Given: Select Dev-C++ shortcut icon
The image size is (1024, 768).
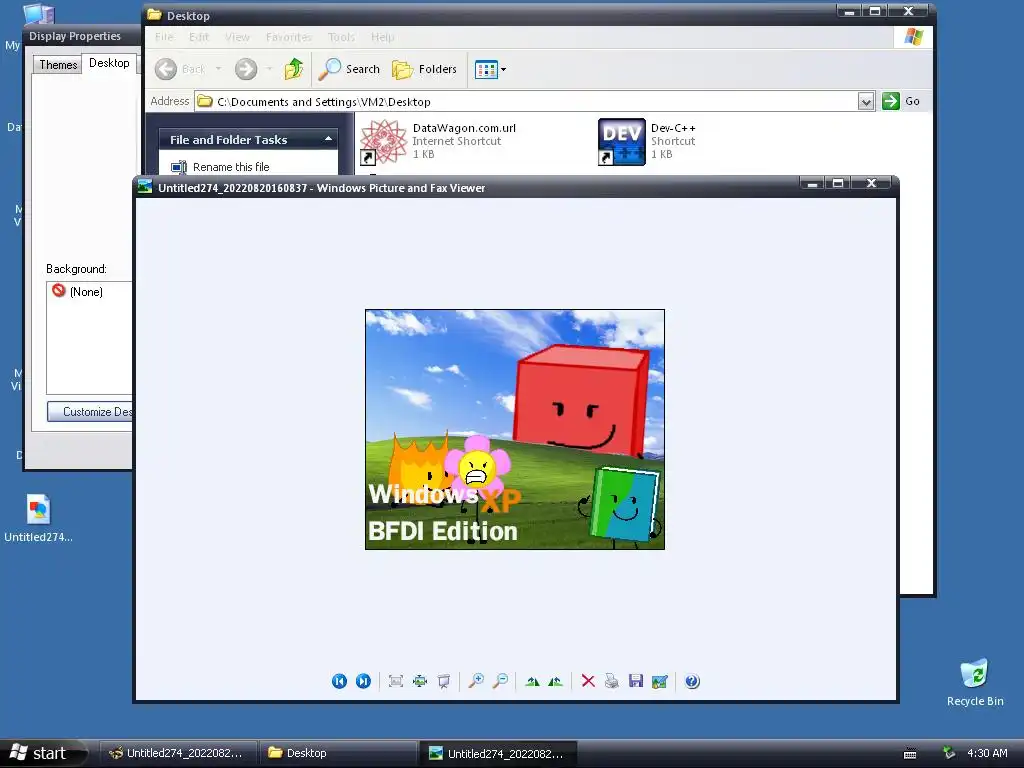Looking at the screenshot, I should pyautogui.click(x=621, y=141).
